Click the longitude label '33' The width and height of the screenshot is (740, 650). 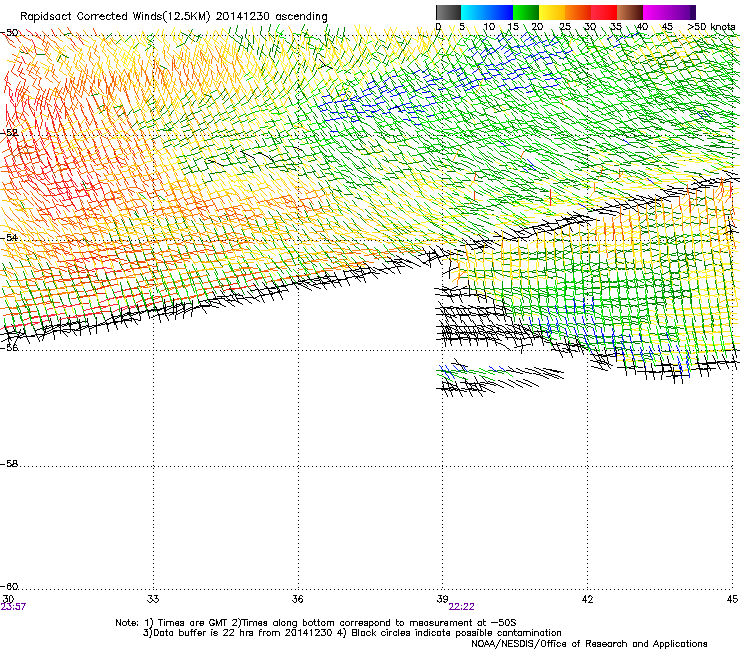point(153,599)
